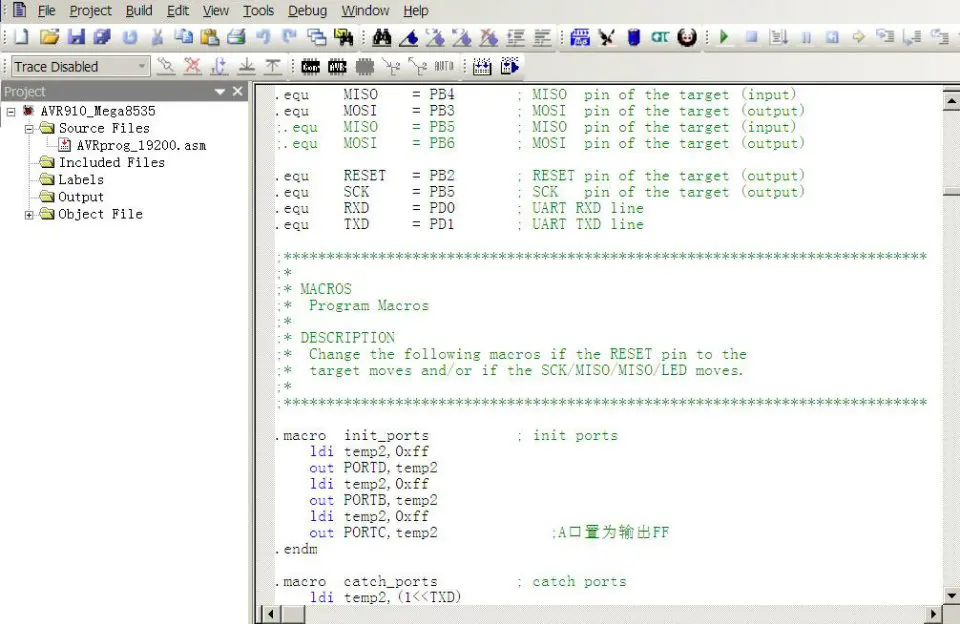Select AVRprog_19200.asm in the project tree
Viewport: 960px width, 624px height.
[141, 146]
